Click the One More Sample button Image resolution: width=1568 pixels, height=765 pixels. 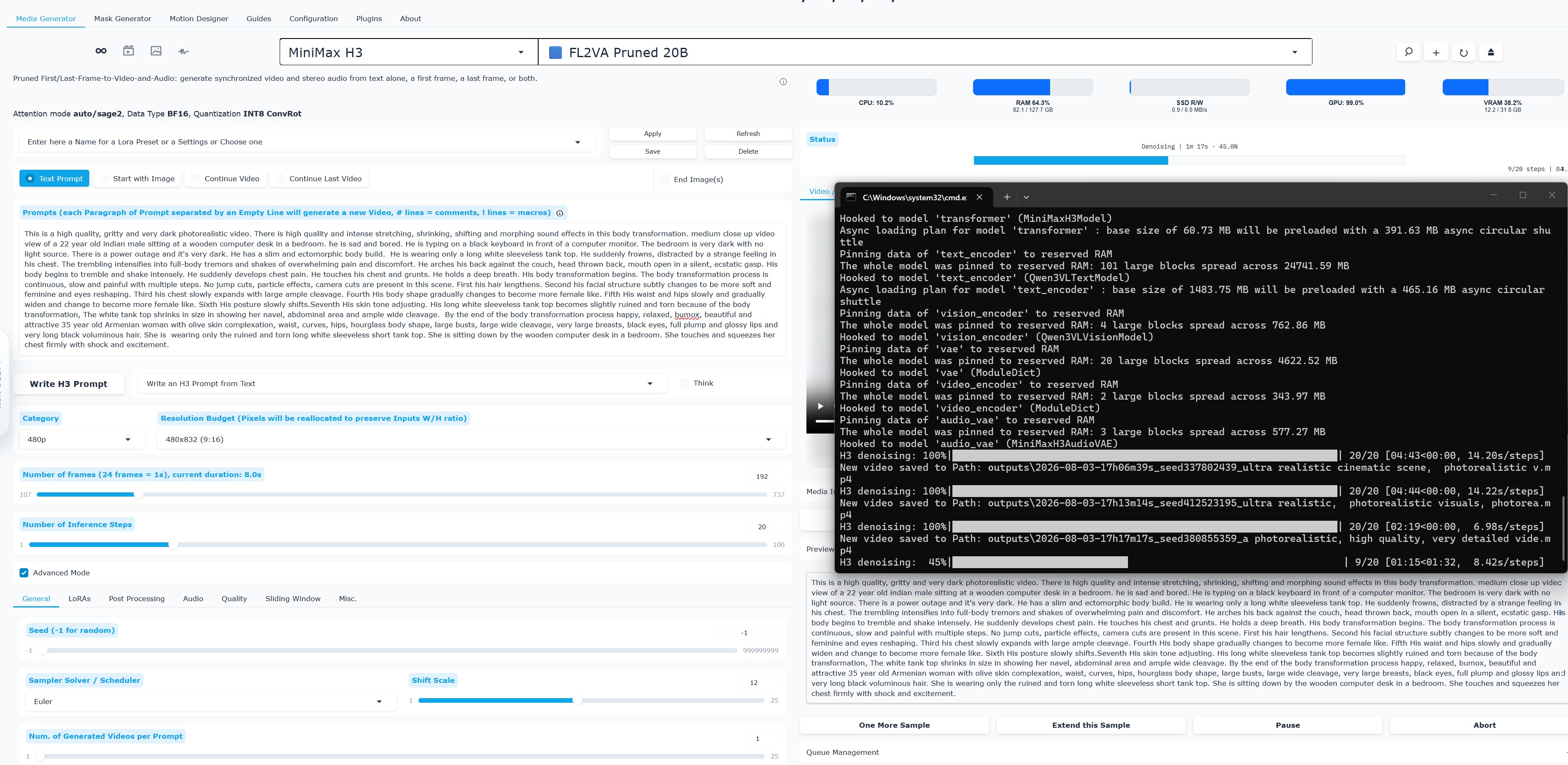coord(894,725)
